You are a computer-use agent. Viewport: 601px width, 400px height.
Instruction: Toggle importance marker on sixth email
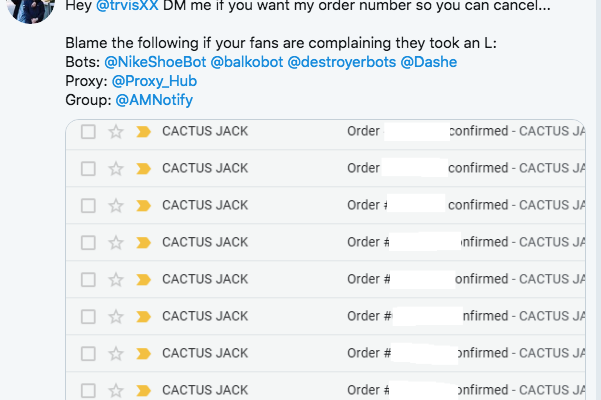pyautogui.click(x=143, y=317)
